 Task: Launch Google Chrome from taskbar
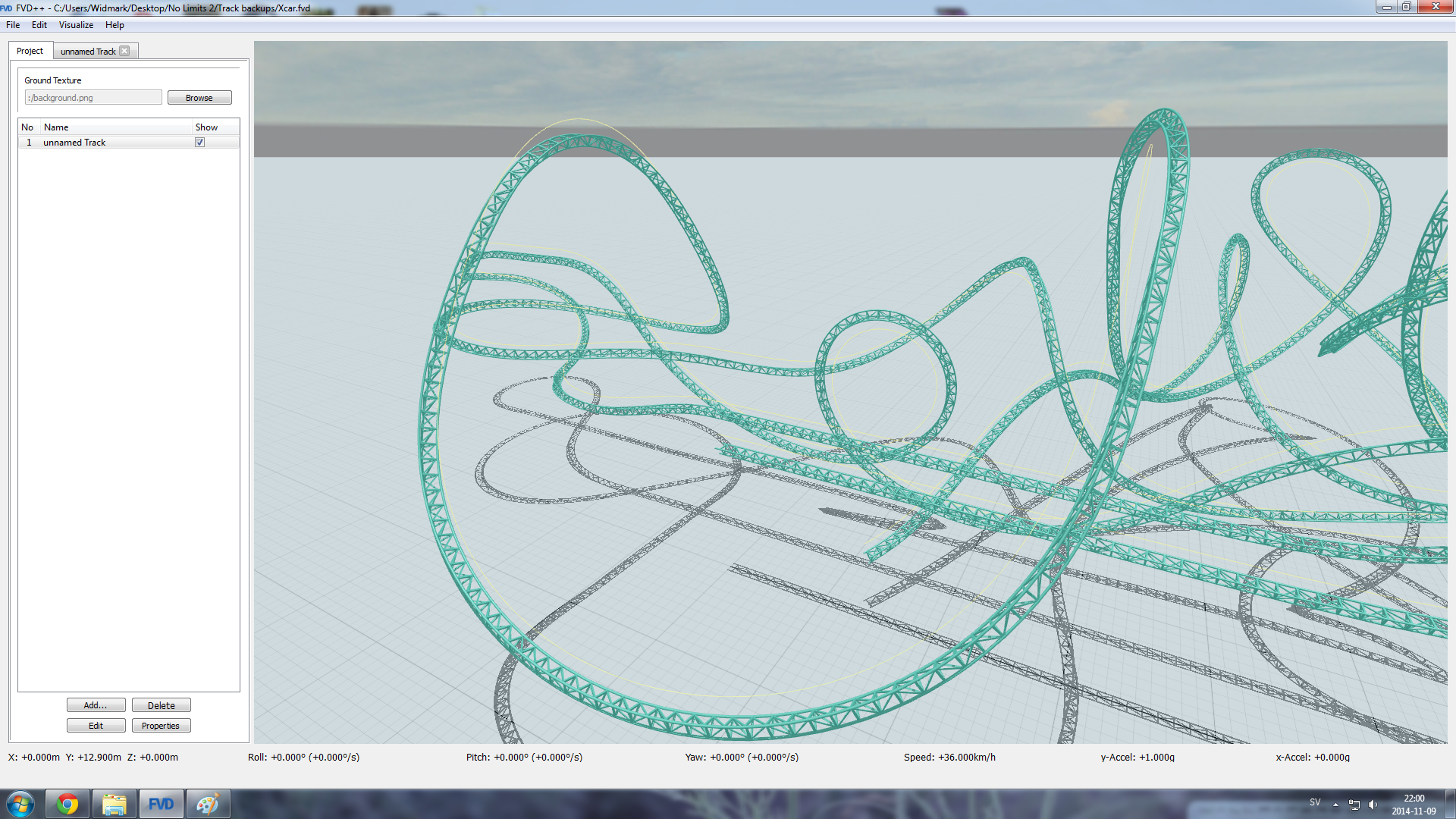coord(67,804)
